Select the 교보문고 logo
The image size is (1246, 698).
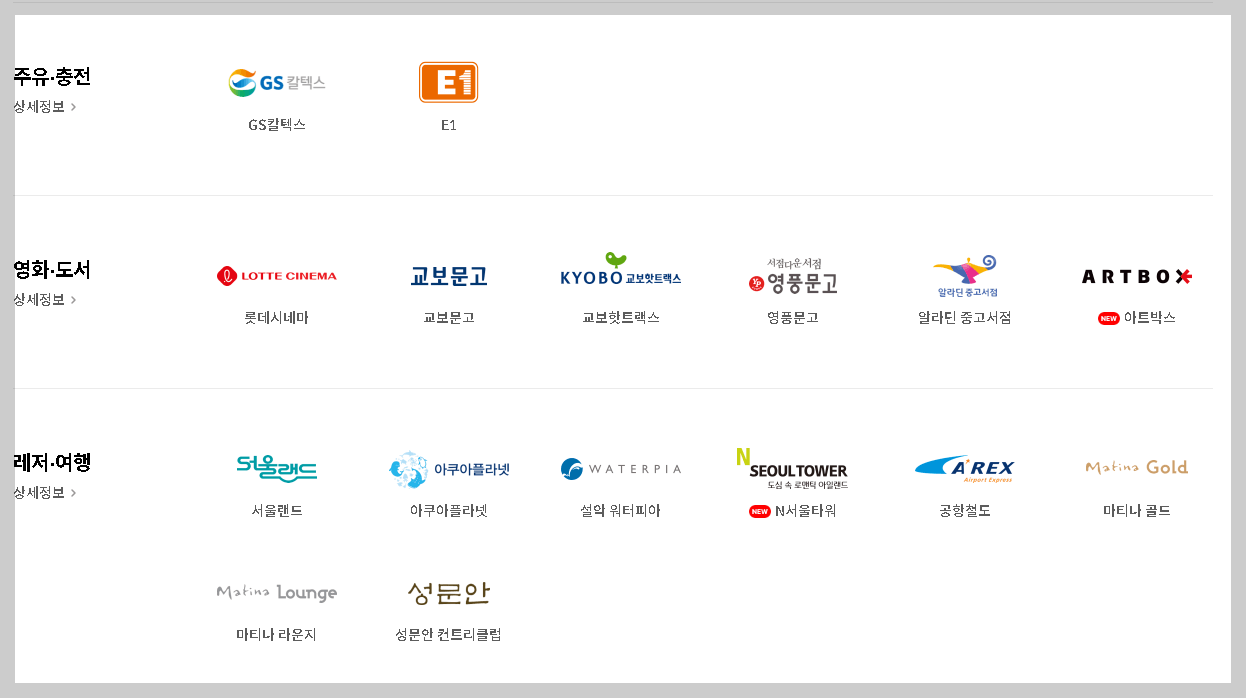click(448, 276)
